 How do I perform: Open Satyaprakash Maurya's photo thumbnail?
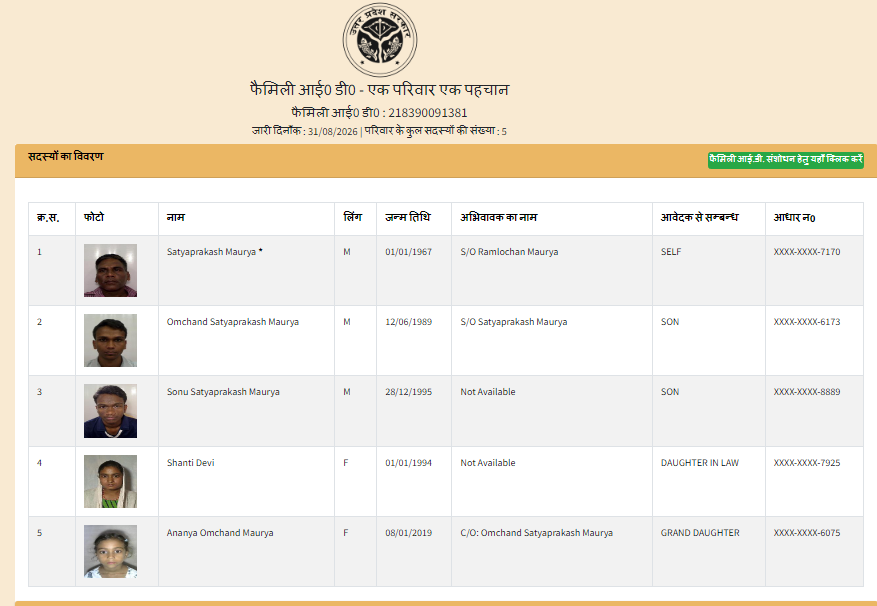(x=110, y=270)
